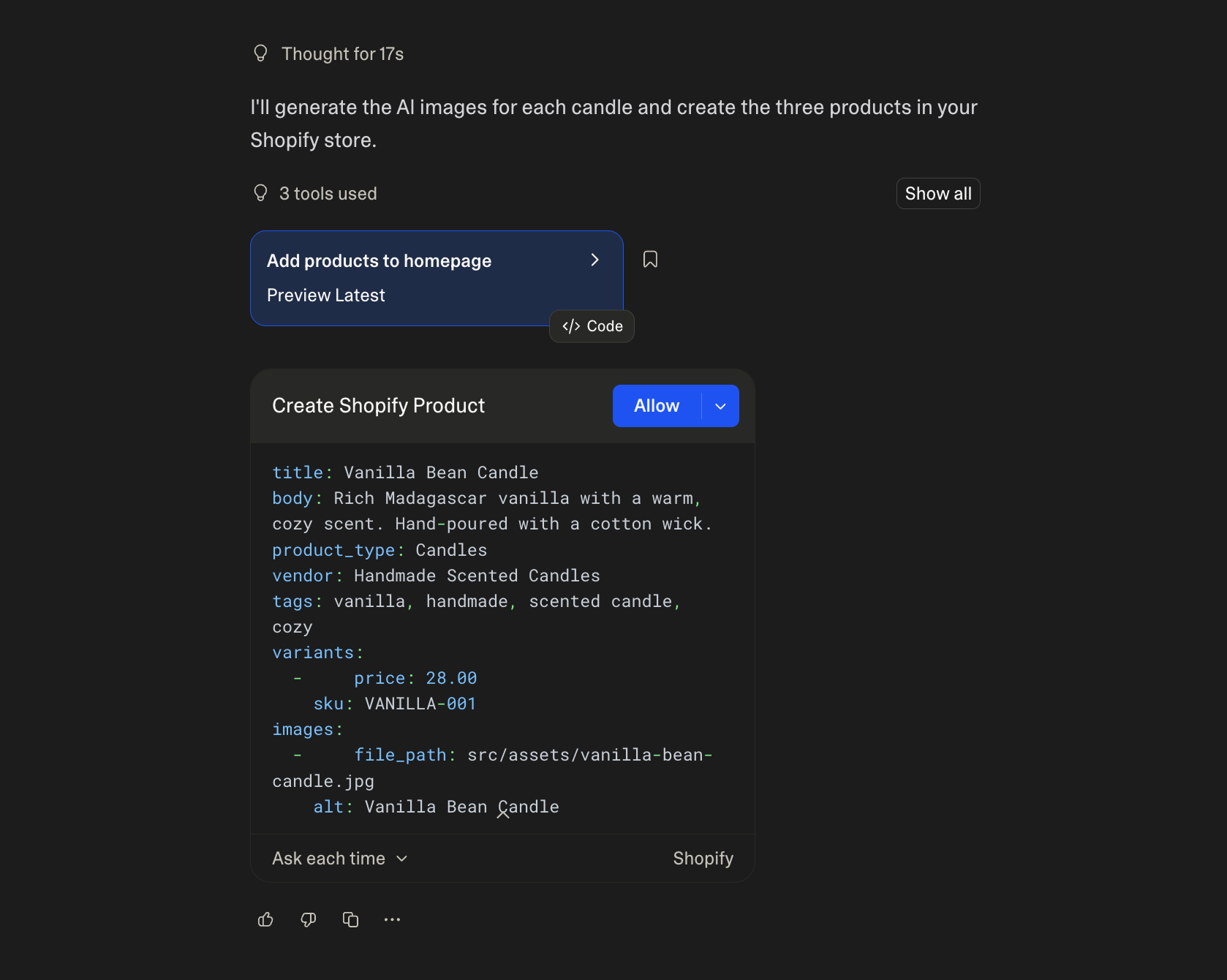
Task: Open the Code view with the </> icon
Action: pyautogui.click(x=591, y=326)
